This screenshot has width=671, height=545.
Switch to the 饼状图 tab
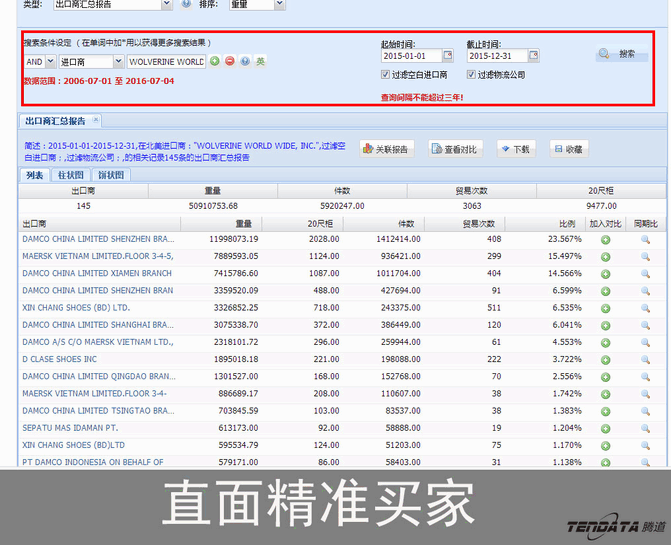[111, 175]
